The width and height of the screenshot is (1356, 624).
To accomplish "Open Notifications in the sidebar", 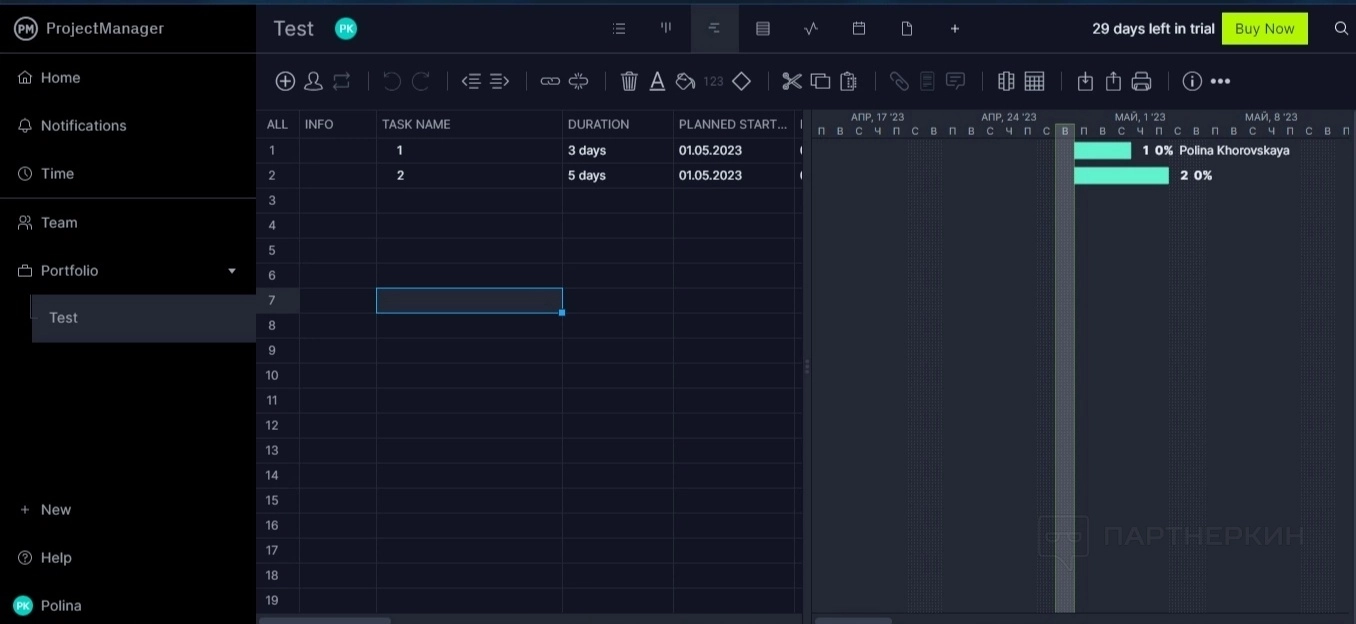I will (x=83, y=126).
